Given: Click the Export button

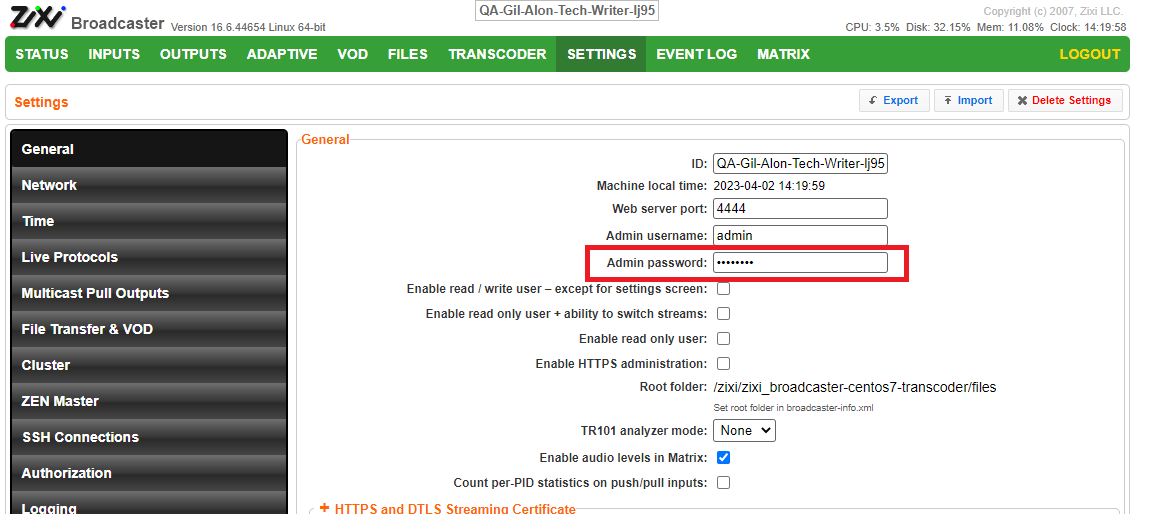Looking at the screenshot, I should (893, 100).
